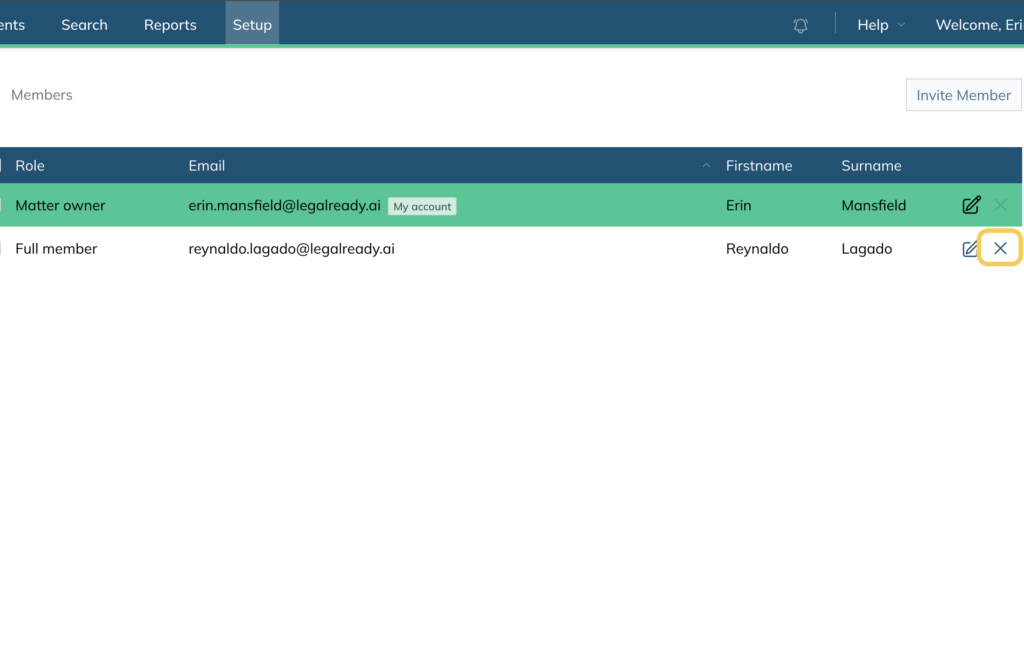The image size is (1024, 658).
Task: Open the Reports tab
Action: (170, 25)
